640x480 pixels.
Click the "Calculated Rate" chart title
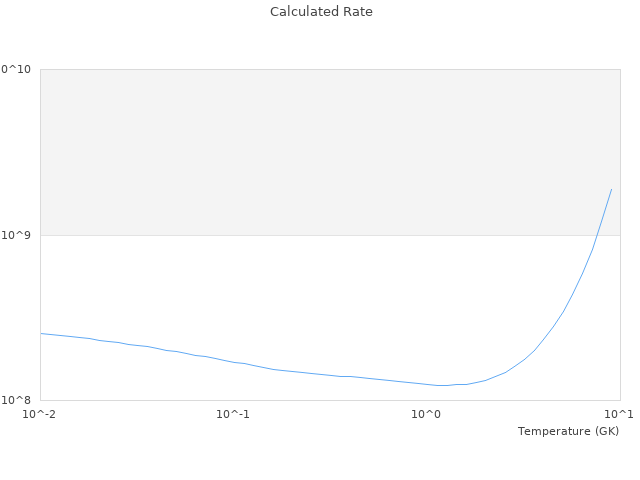coord(320,12)
